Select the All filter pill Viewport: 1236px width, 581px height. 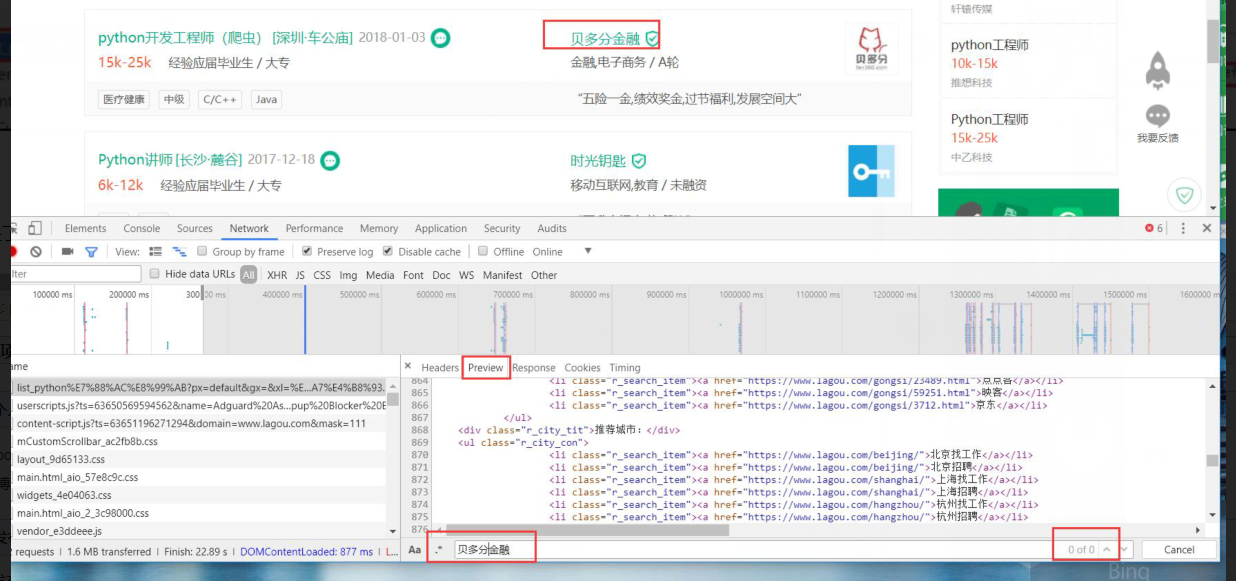pos(248,275)
